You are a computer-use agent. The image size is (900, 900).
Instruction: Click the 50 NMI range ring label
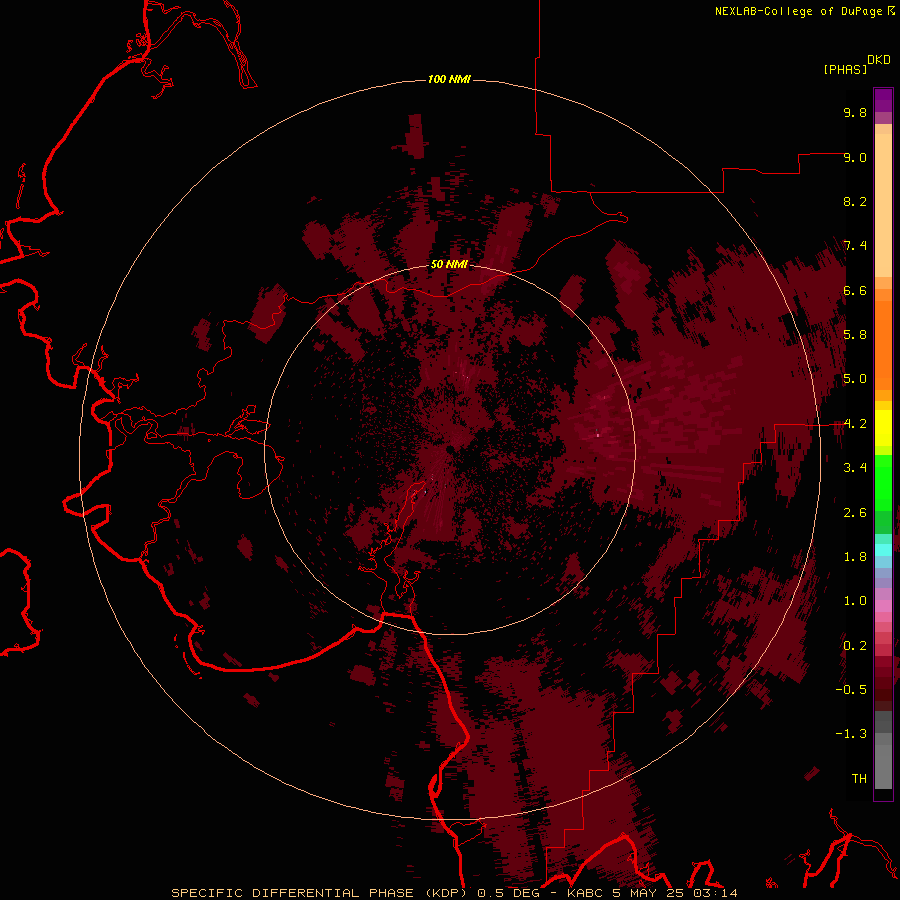[449, 265]
